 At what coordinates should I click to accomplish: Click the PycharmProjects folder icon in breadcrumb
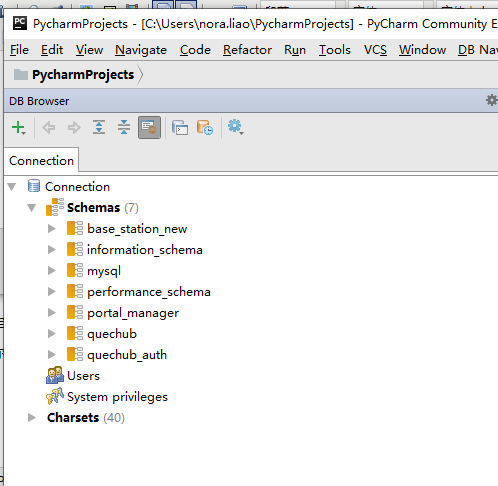point(21,75)
